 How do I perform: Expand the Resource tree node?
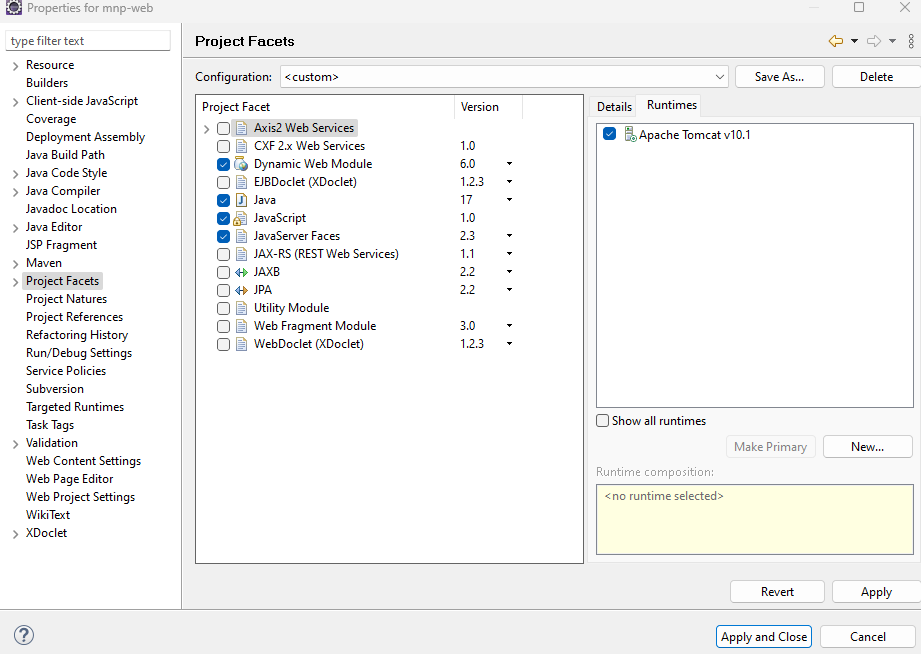tap(15, 66)
